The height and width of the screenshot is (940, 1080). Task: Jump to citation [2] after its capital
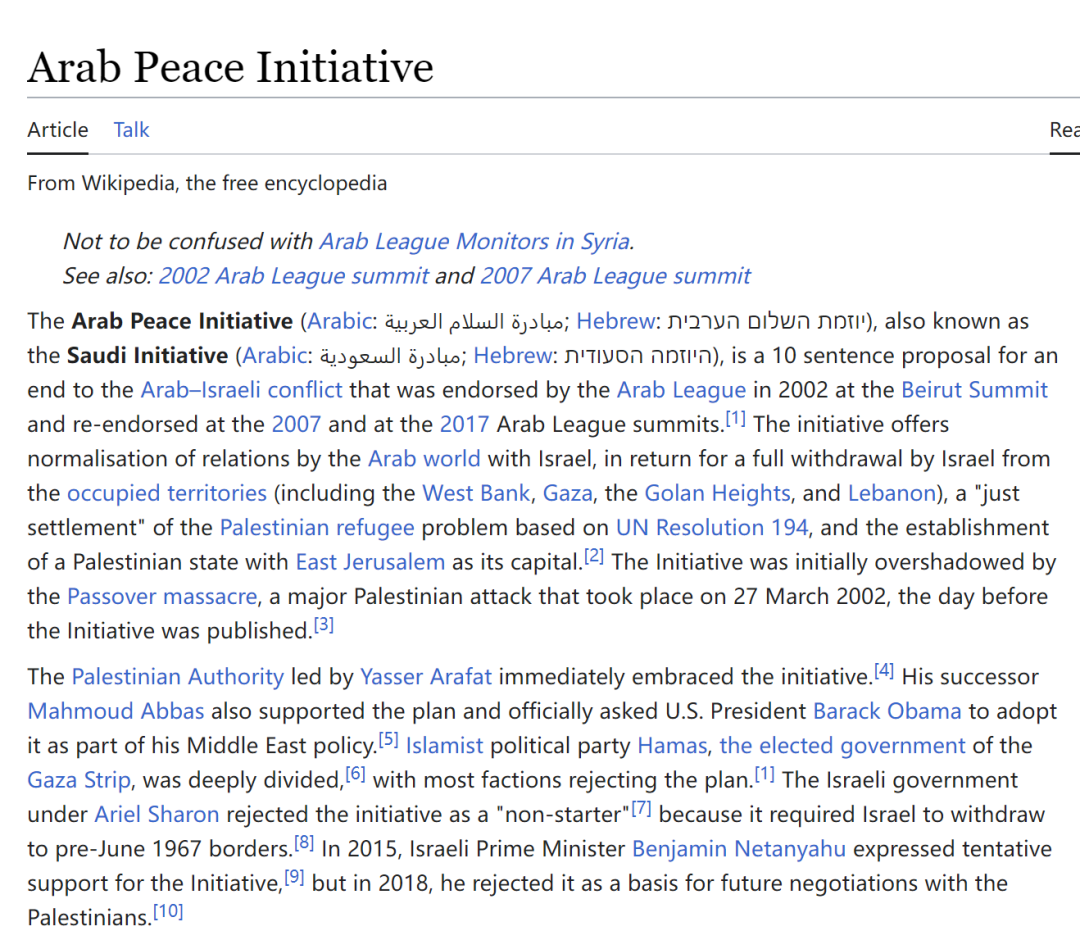[594, 556]
